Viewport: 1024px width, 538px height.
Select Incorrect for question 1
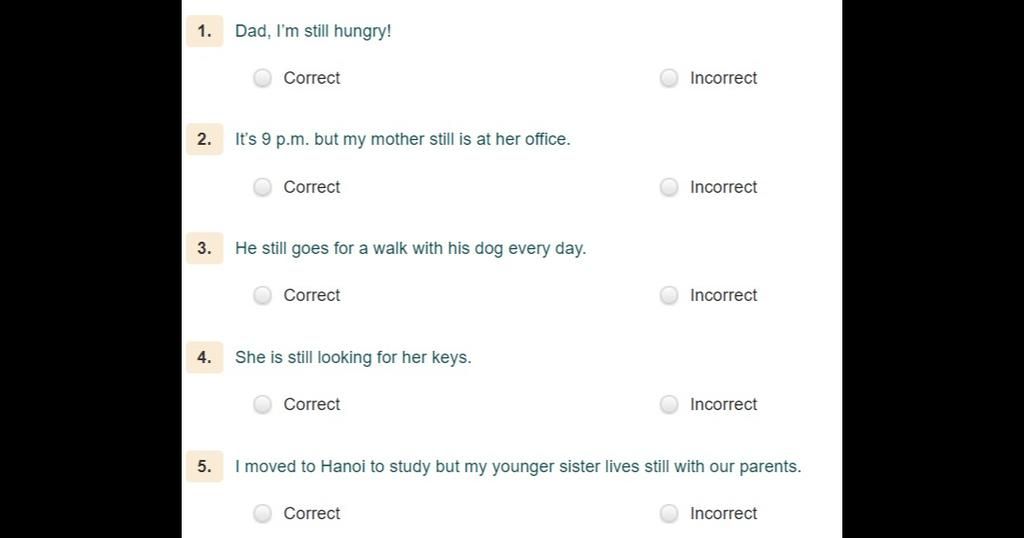669,78
